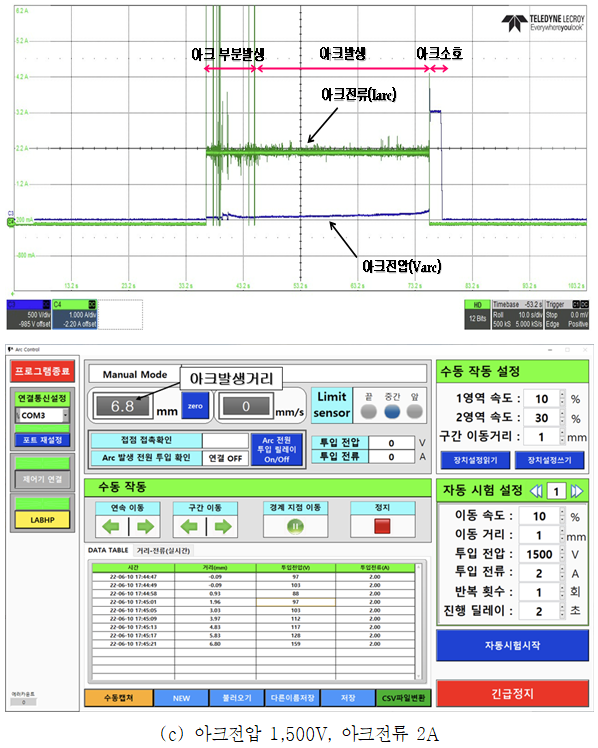Screen dimensions: 598x748
Task: Click the 투입전류(A) column header
Action: (x=375, y=567)
